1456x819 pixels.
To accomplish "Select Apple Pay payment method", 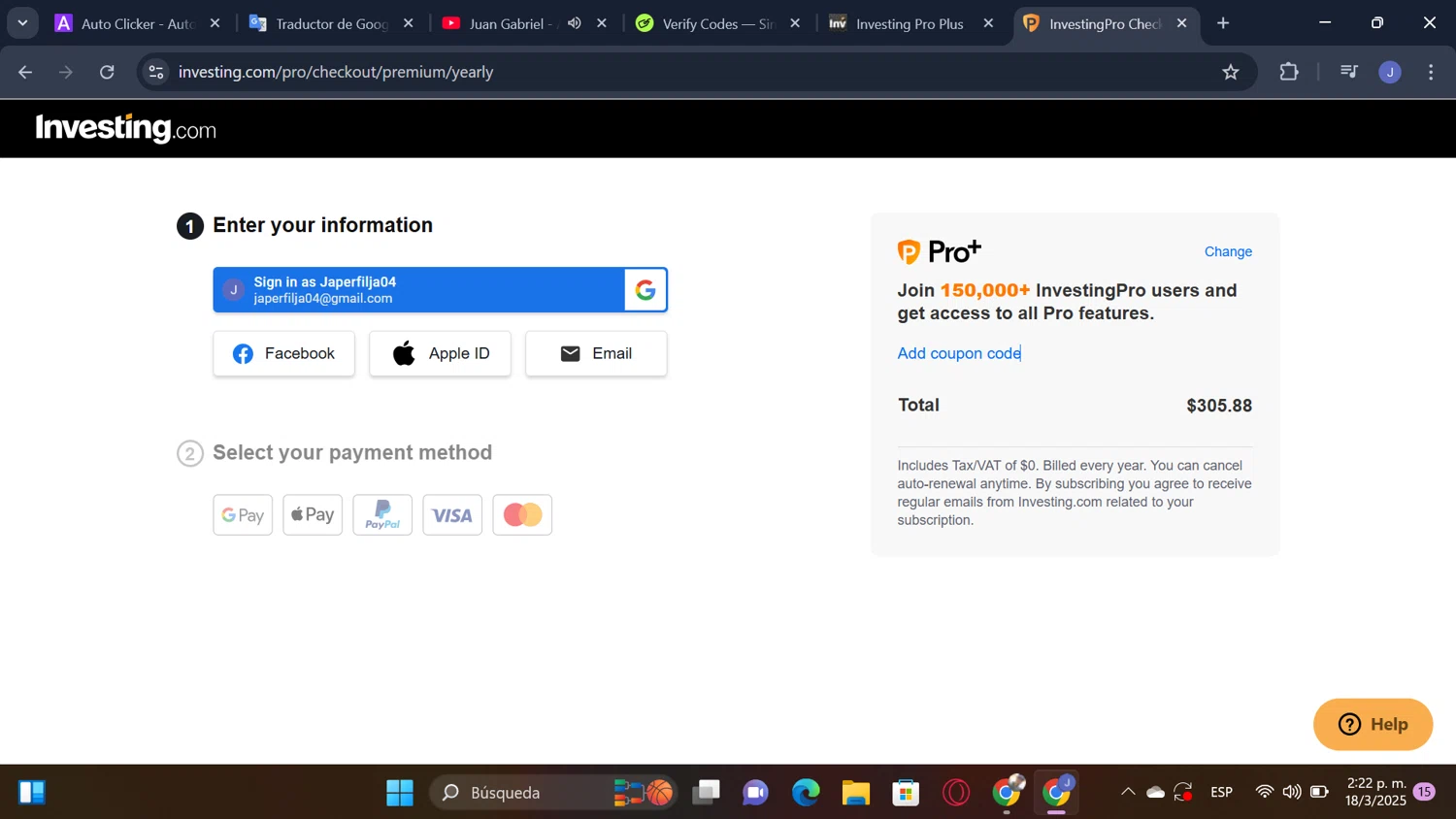I will [x=313, y=515].
